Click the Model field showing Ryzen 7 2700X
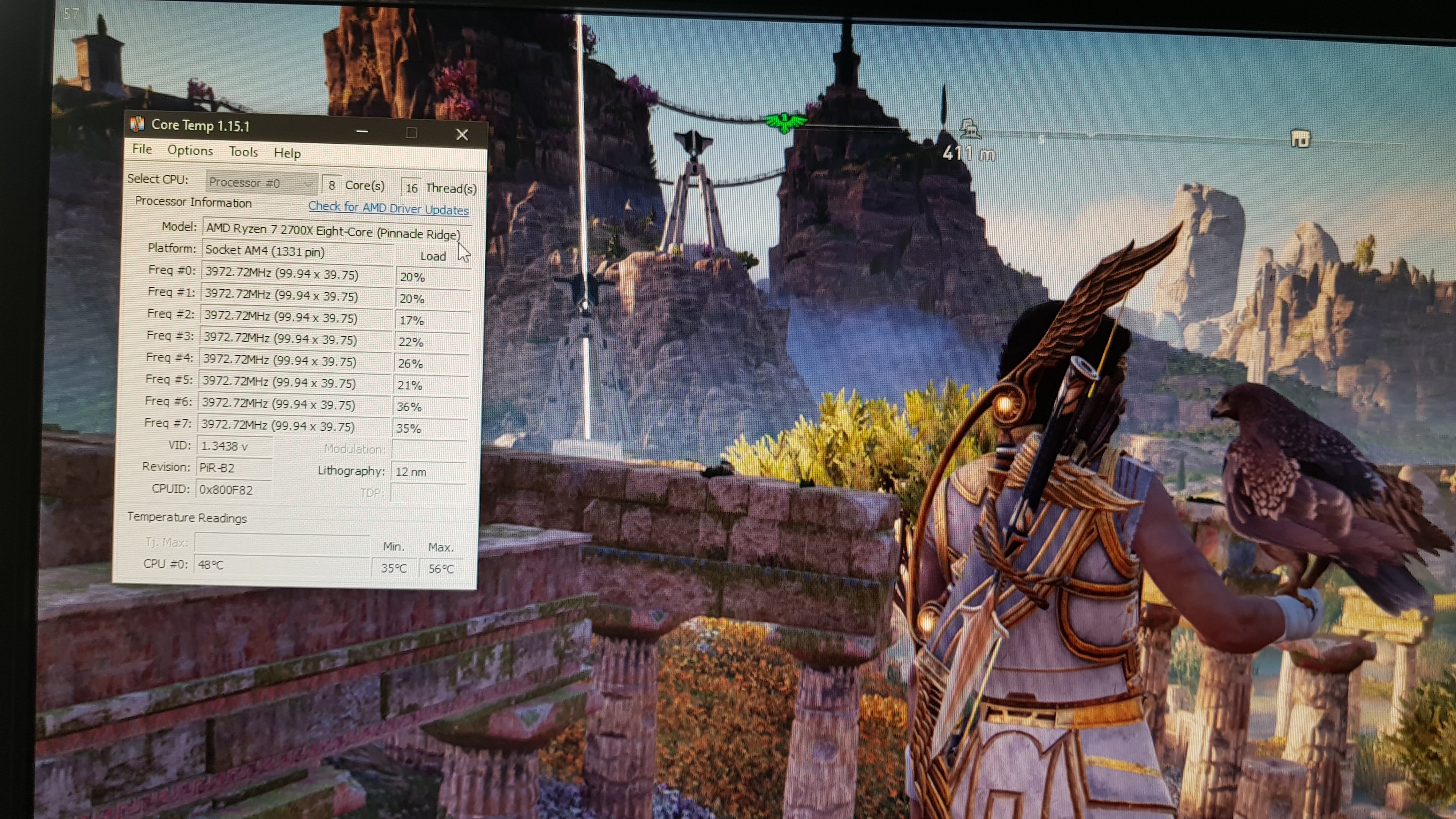 click(334, 231)
